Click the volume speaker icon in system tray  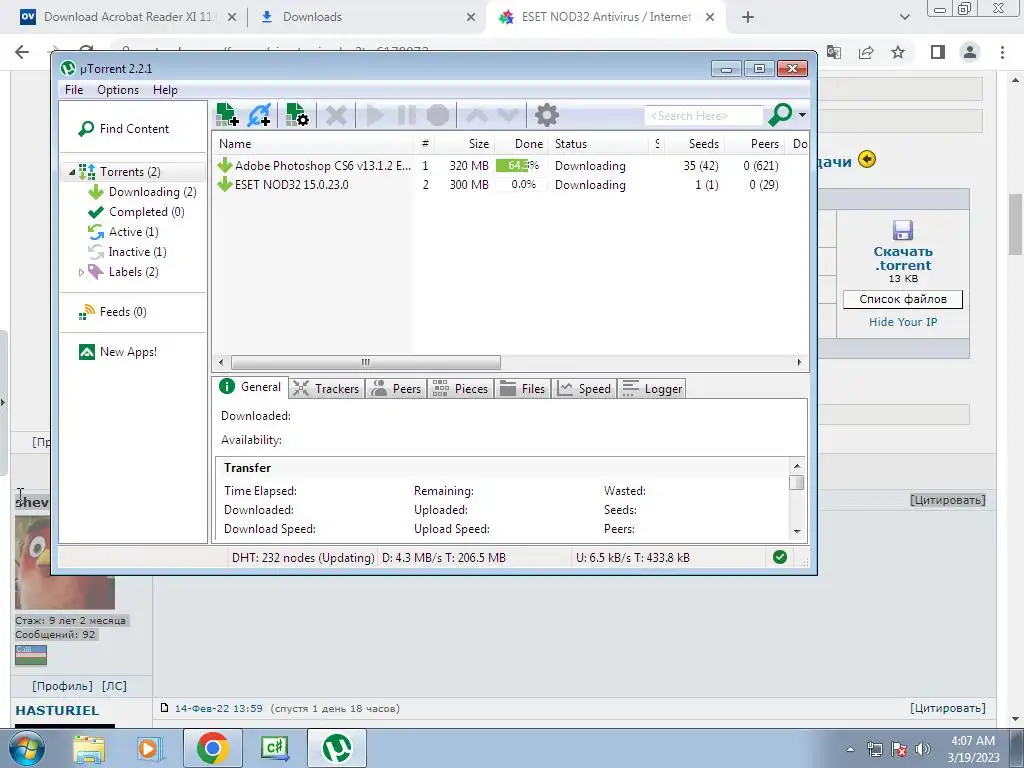pos(923,749)
